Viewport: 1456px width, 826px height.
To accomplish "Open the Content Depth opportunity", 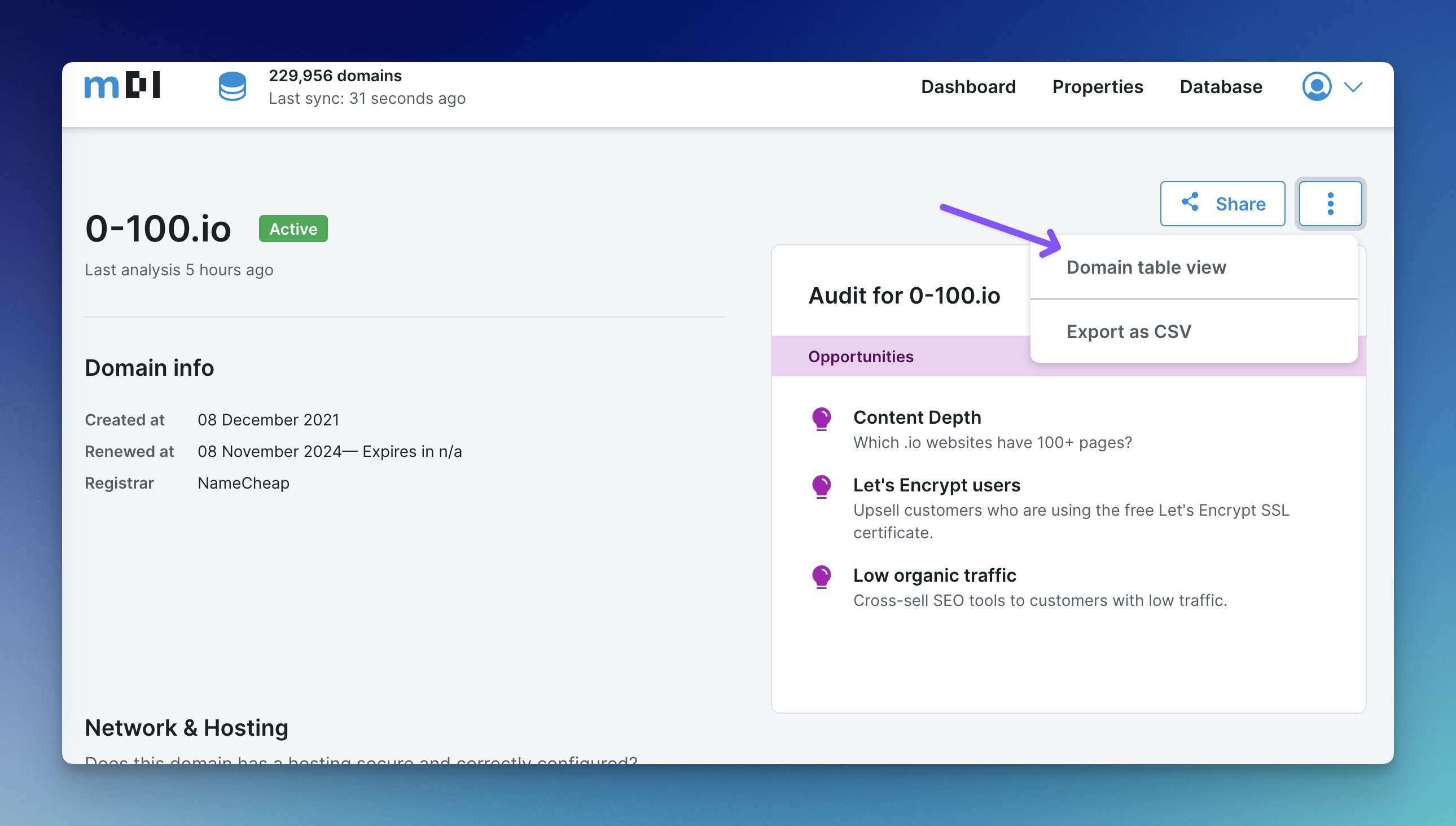I will 917,418.
